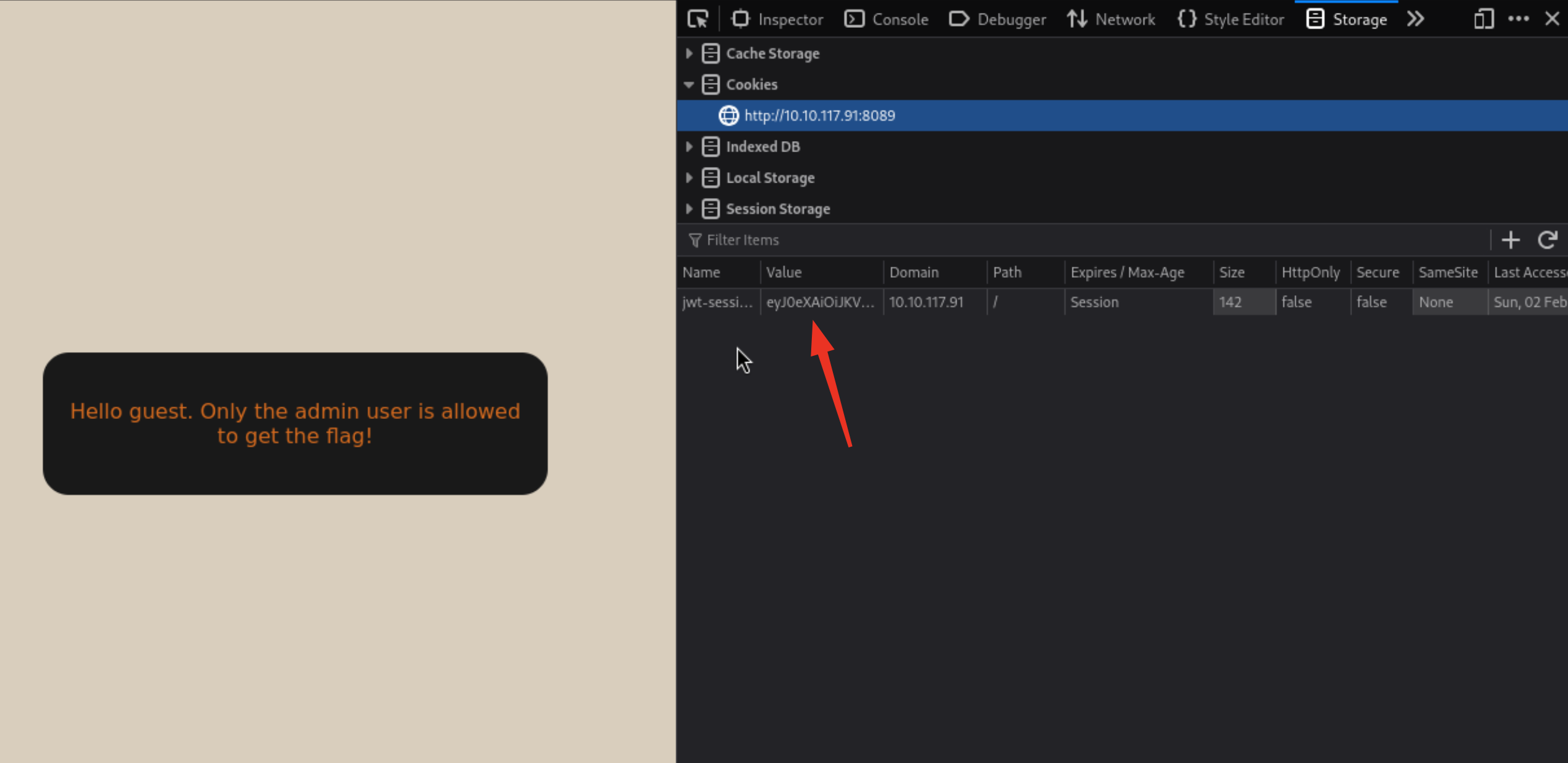Expand the Indexed DB node
Screen dimensions: 1568x763
(689, 147)
